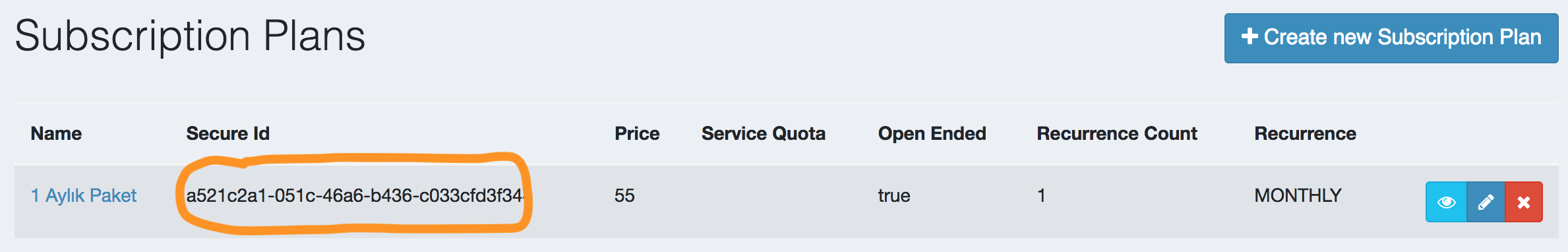Create new Subscription Plan

(x=1391, y=38)
